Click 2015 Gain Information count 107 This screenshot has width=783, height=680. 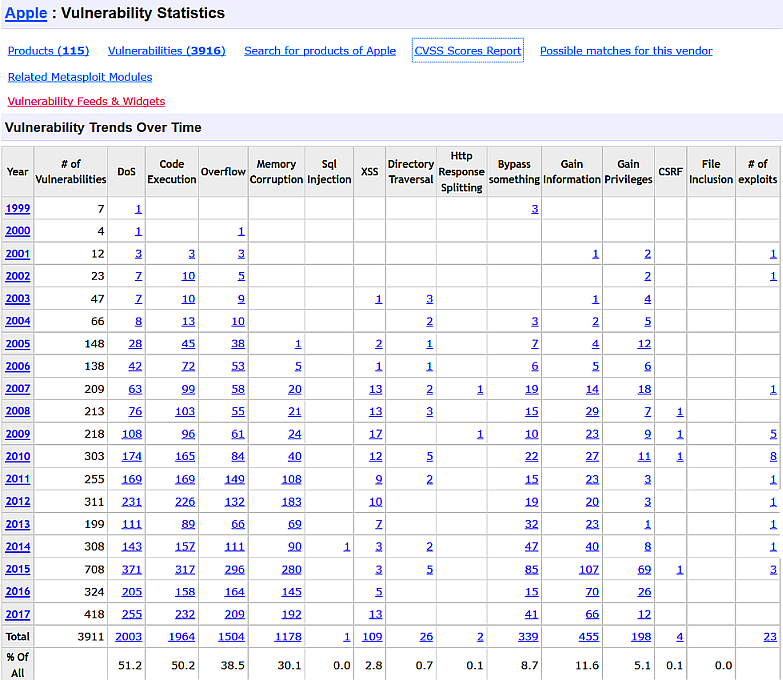click(x=589, y=570)
